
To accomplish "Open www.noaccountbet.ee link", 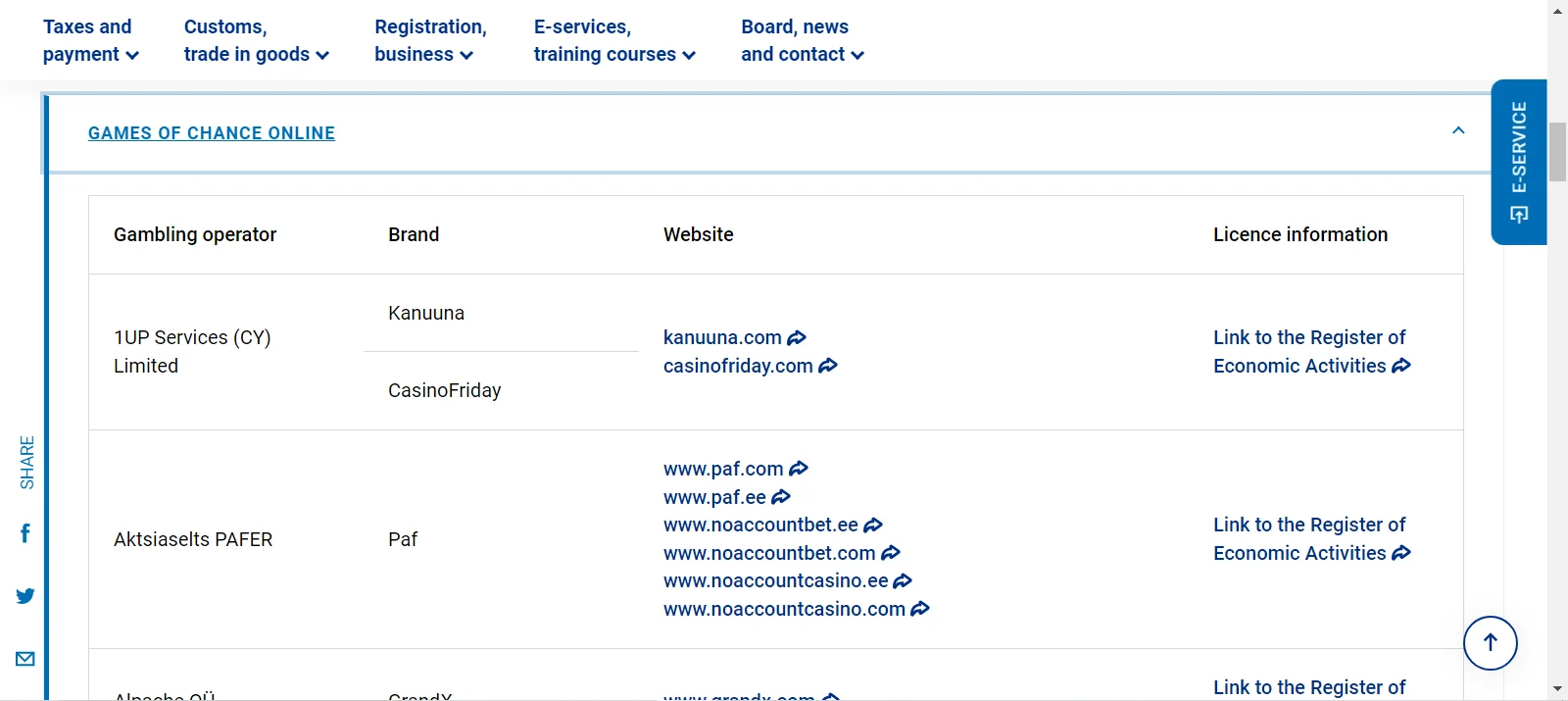I will (772, 525).
